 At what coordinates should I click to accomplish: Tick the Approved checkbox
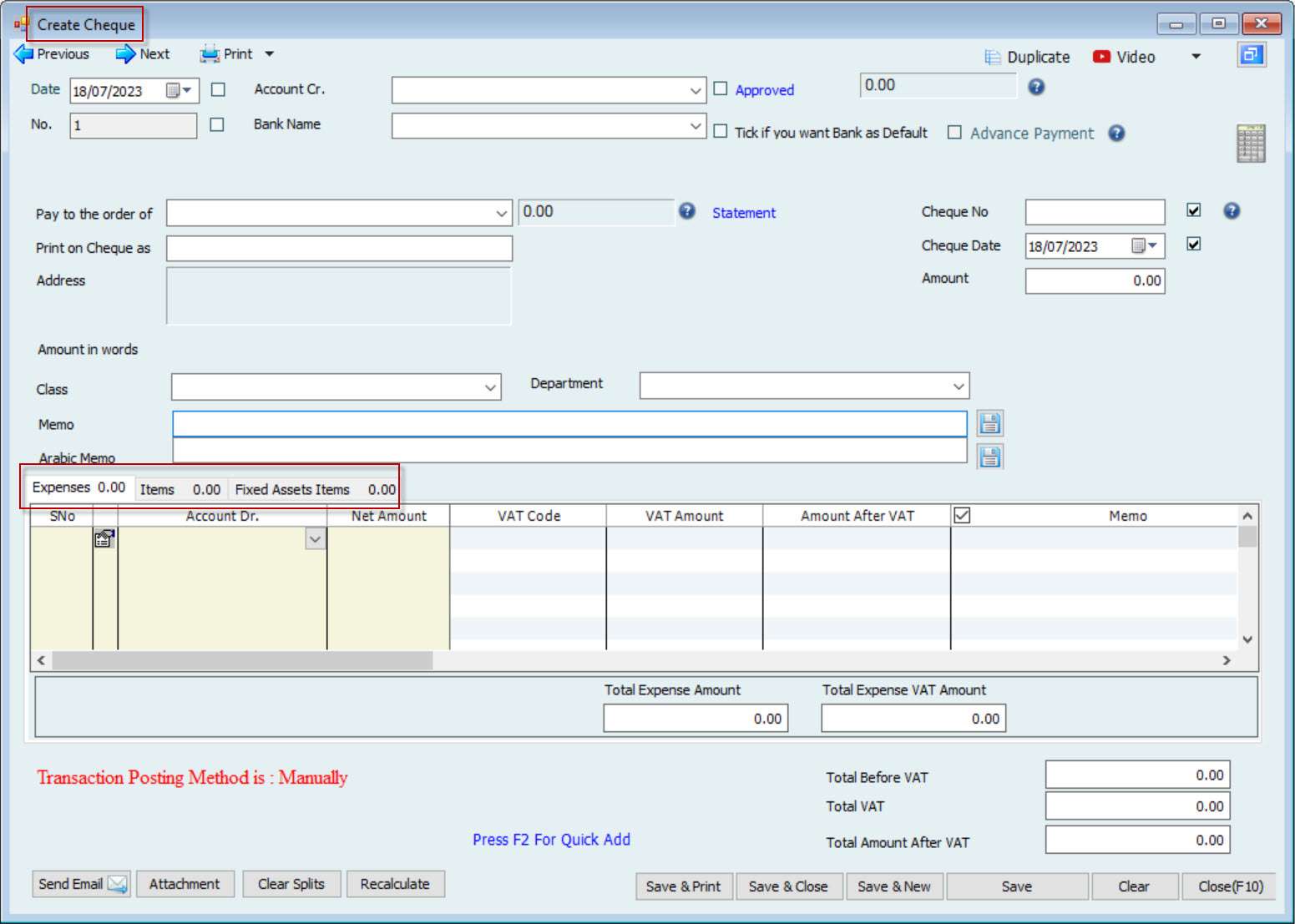[721, 88]
